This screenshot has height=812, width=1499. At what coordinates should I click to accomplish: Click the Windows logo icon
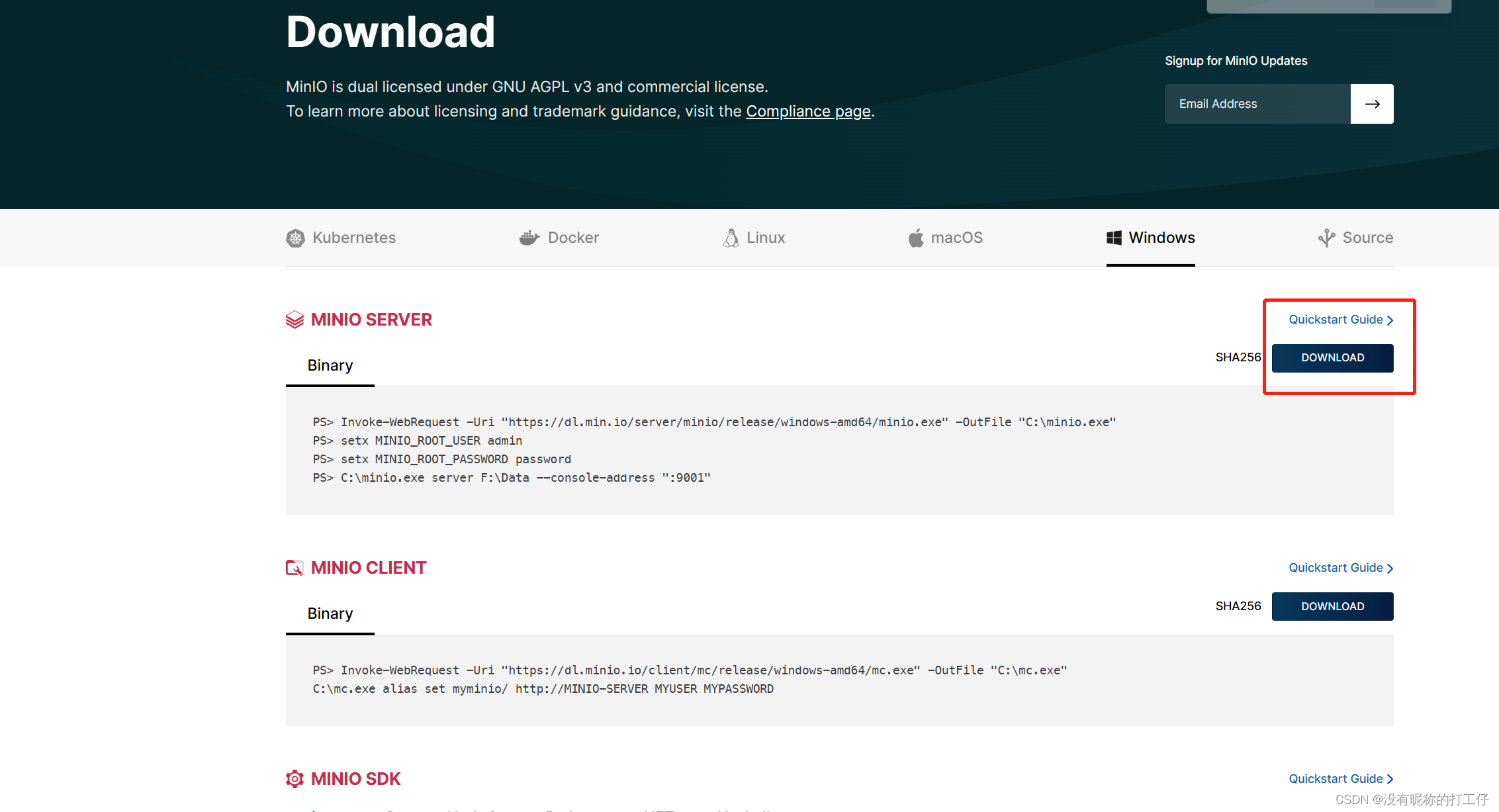[x=1114, y=238]
